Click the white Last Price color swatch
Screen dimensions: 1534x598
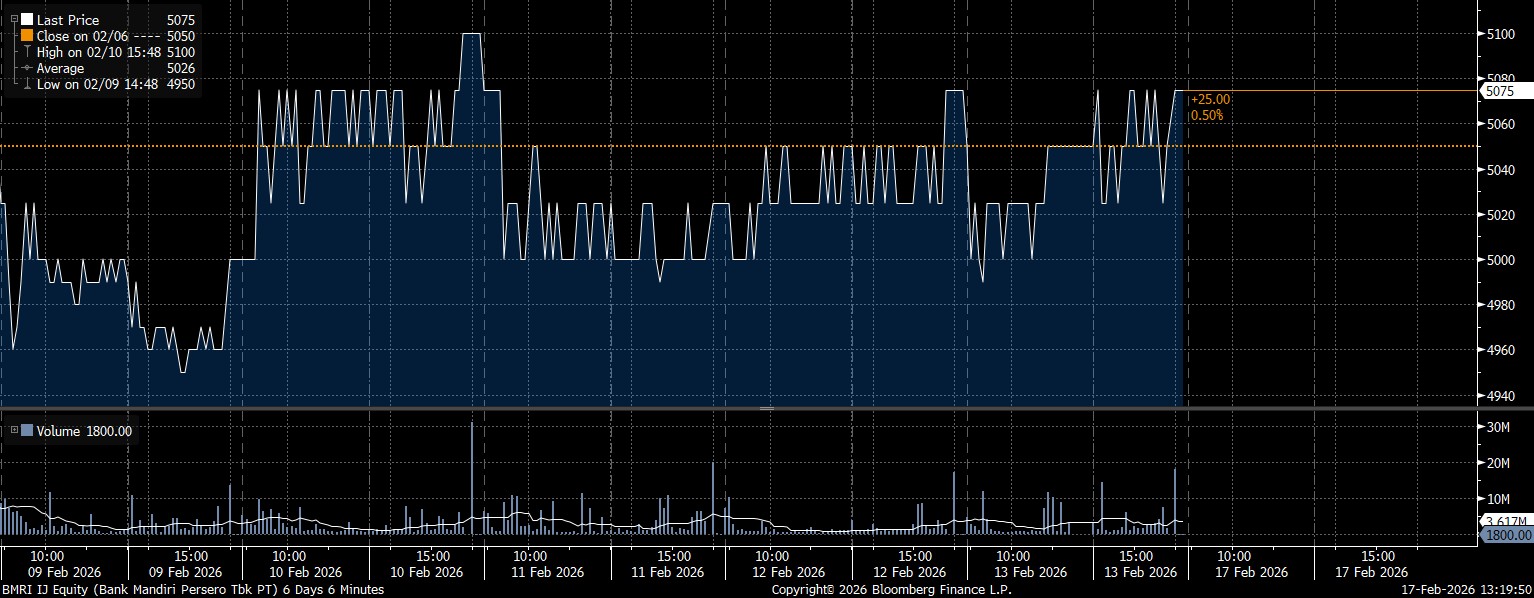(27, 20)
